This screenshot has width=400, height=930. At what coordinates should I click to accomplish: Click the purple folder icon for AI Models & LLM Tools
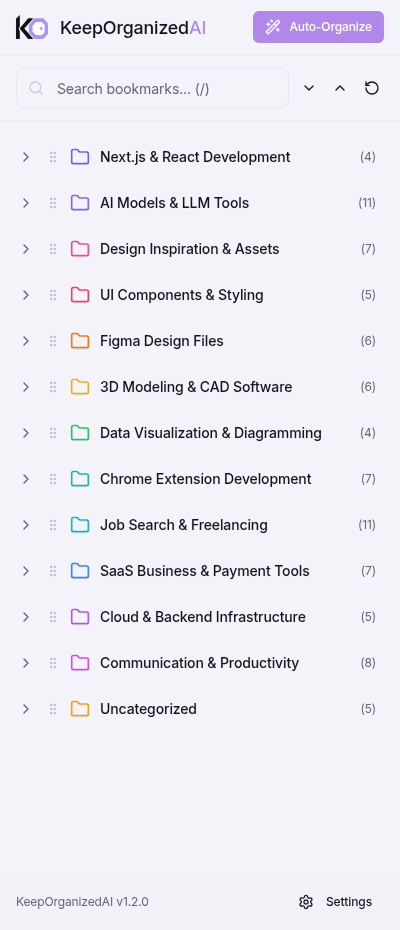[80, 203]
